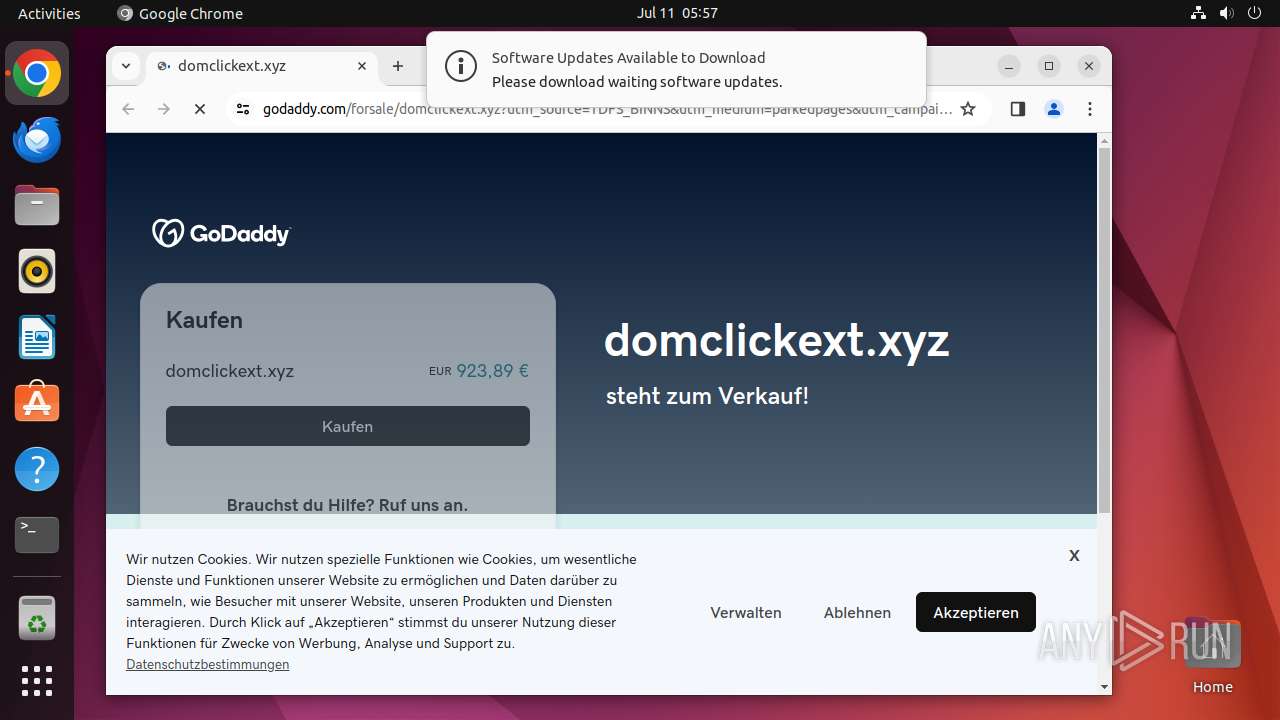The height and width of the screenshot is (720, 1280).
Task: Select the domclickext.xyz browser tab
Action: click(x=262, y=66)
